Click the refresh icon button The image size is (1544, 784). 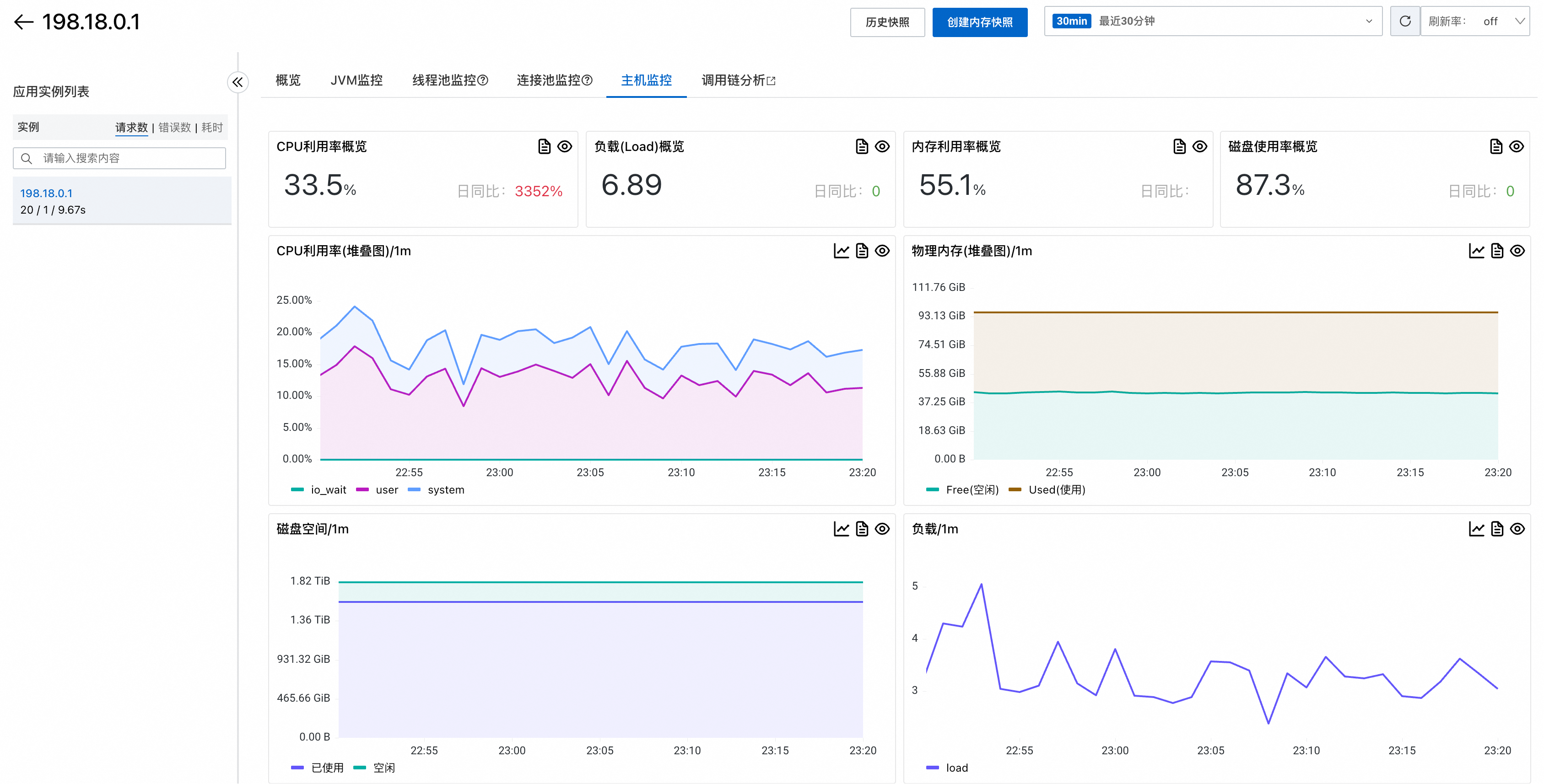[1404, 21]
